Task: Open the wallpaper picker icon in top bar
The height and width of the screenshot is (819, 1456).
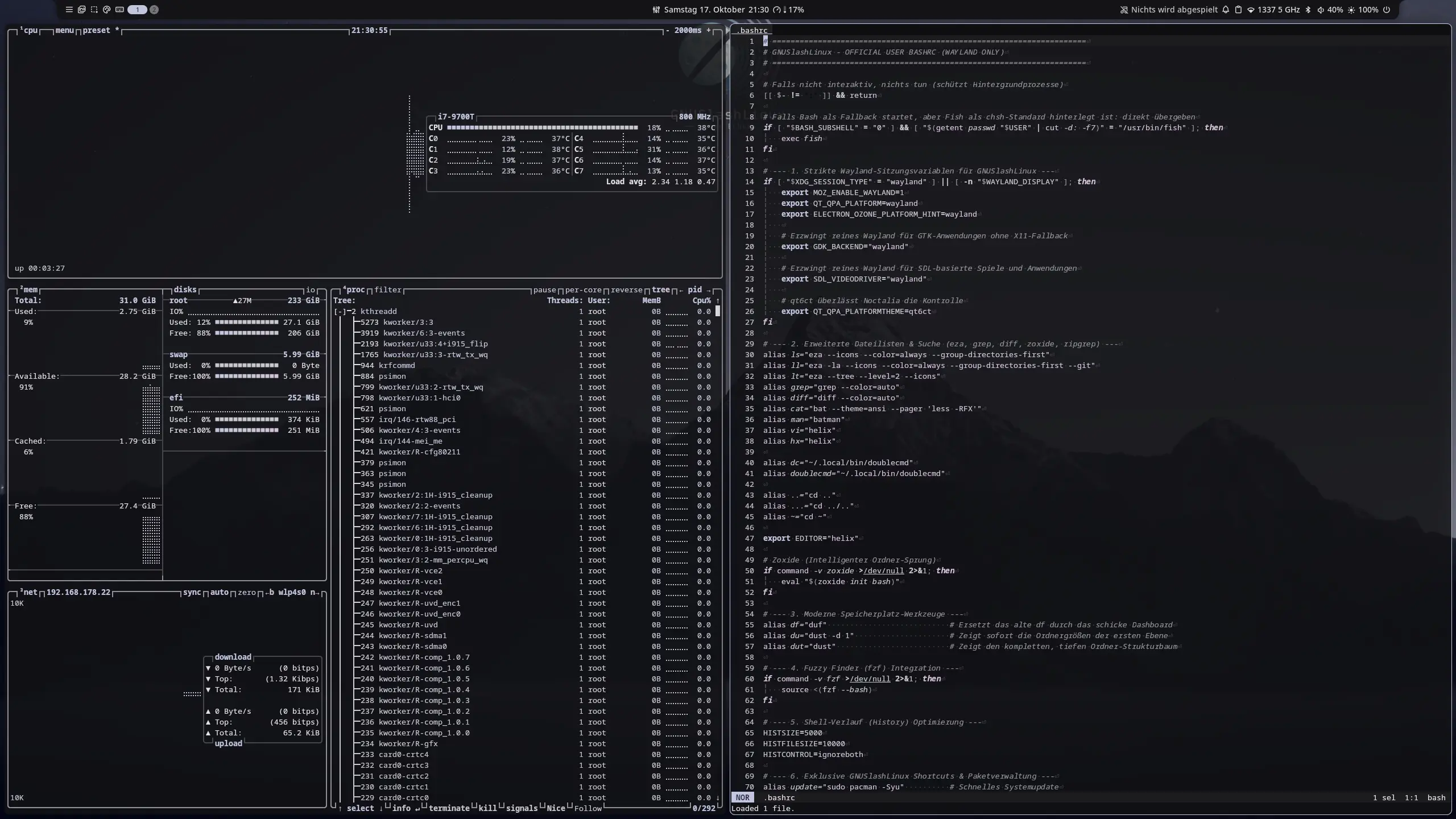Action: pos(81,10)
